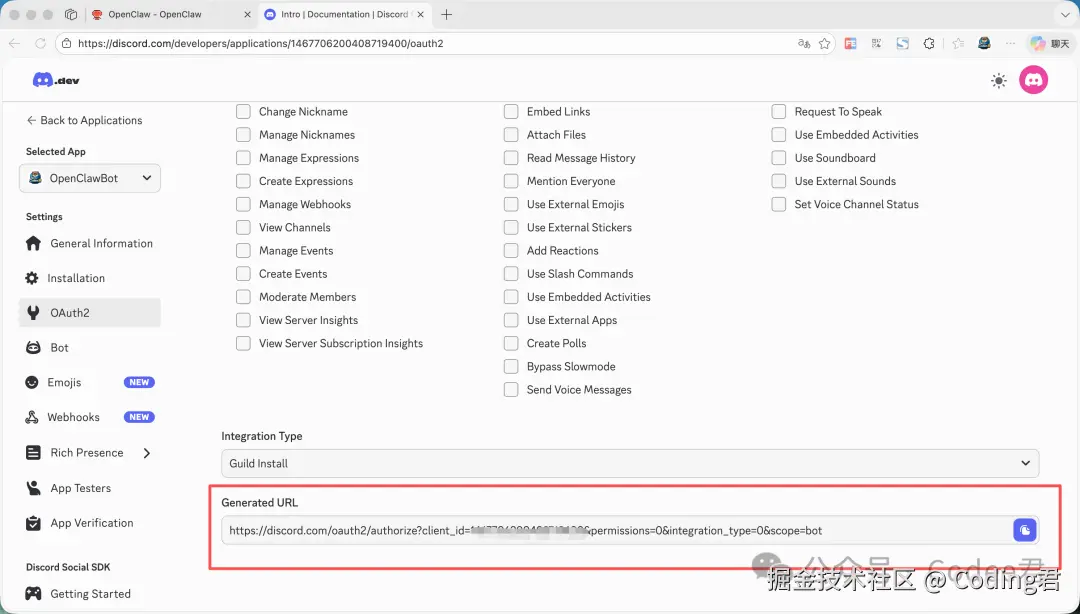This screenshot has height=614, width=1080.
Task: Check the Manage Nicknames permission
Action: 243,135
